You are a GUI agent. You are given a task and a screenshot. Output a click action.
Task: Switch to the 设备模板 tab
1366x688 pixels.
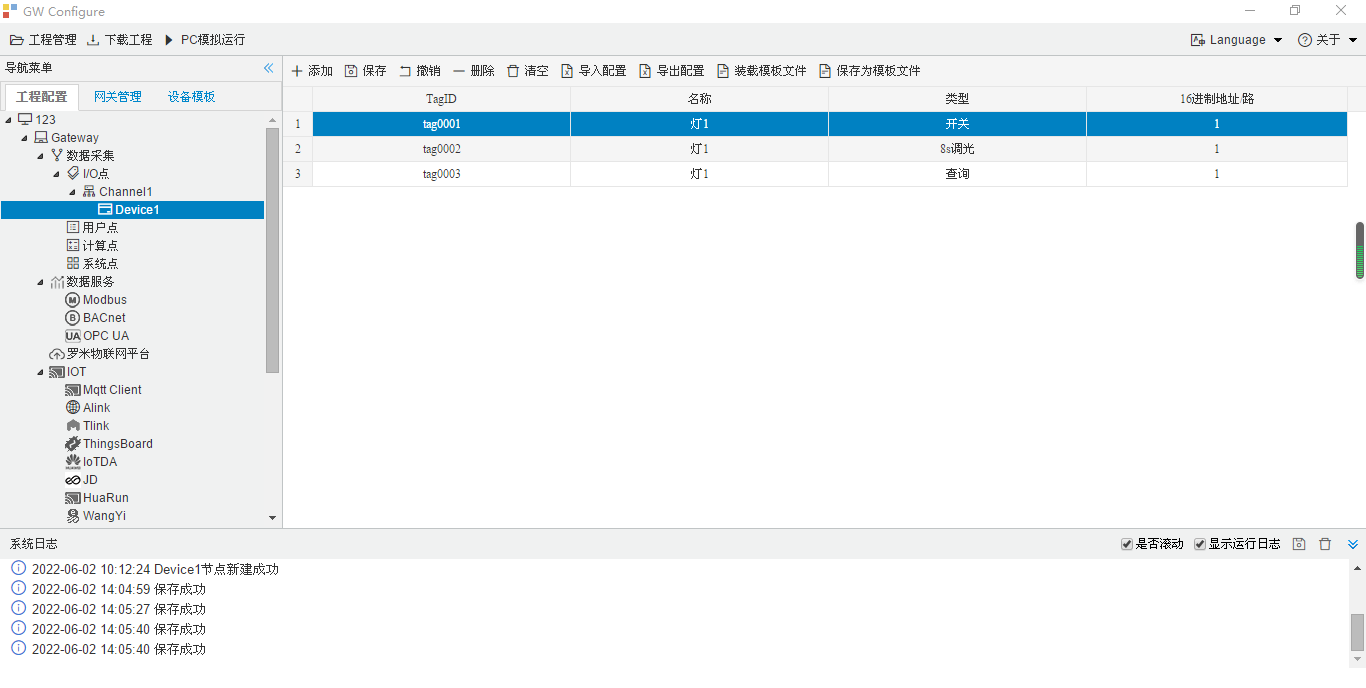[x=192, y=97]
